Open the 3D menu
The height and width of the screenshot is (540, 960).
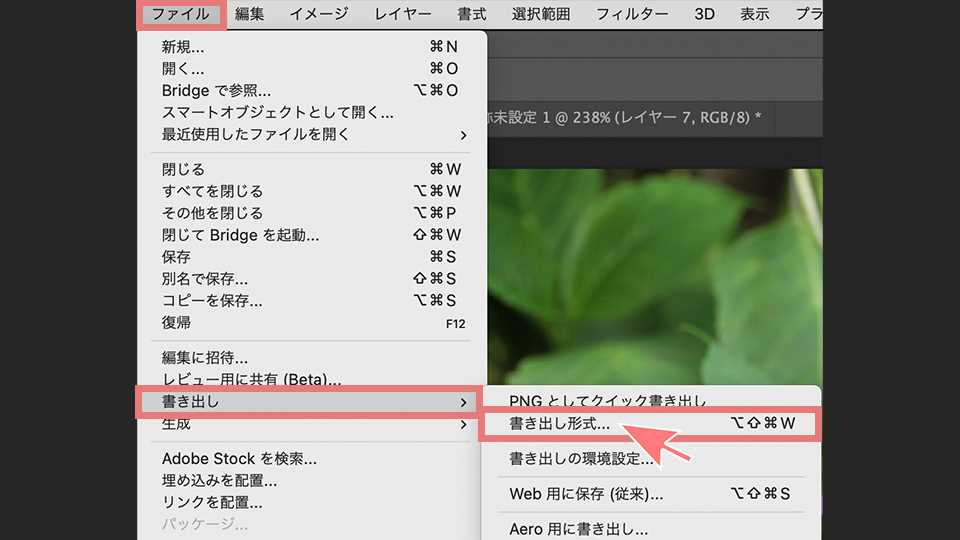[704, 14]
